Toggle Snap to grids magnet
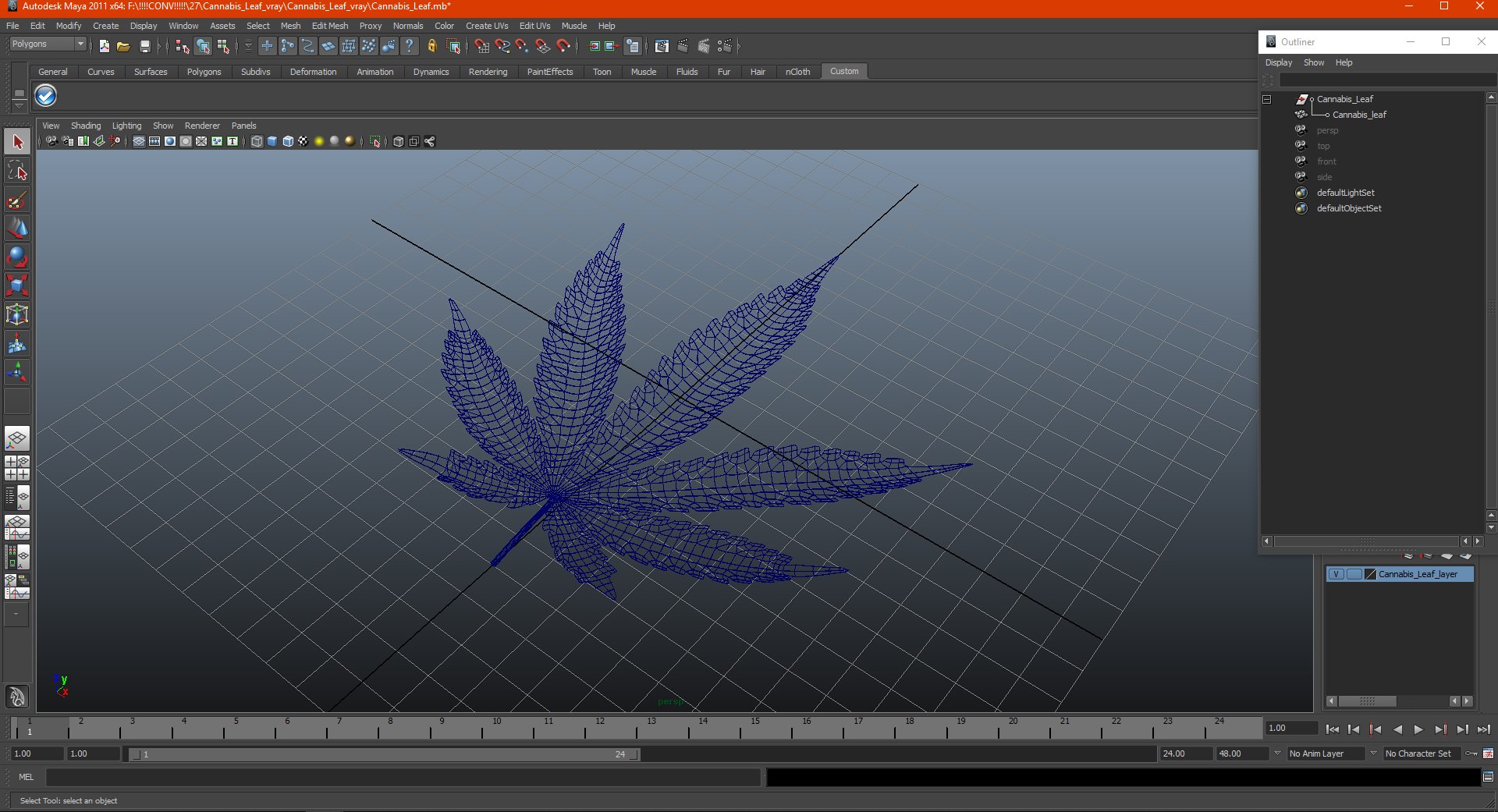Image resolution: width=1498 pixels, height=812 pixels. pyautogui.click(x=481, y=46)
